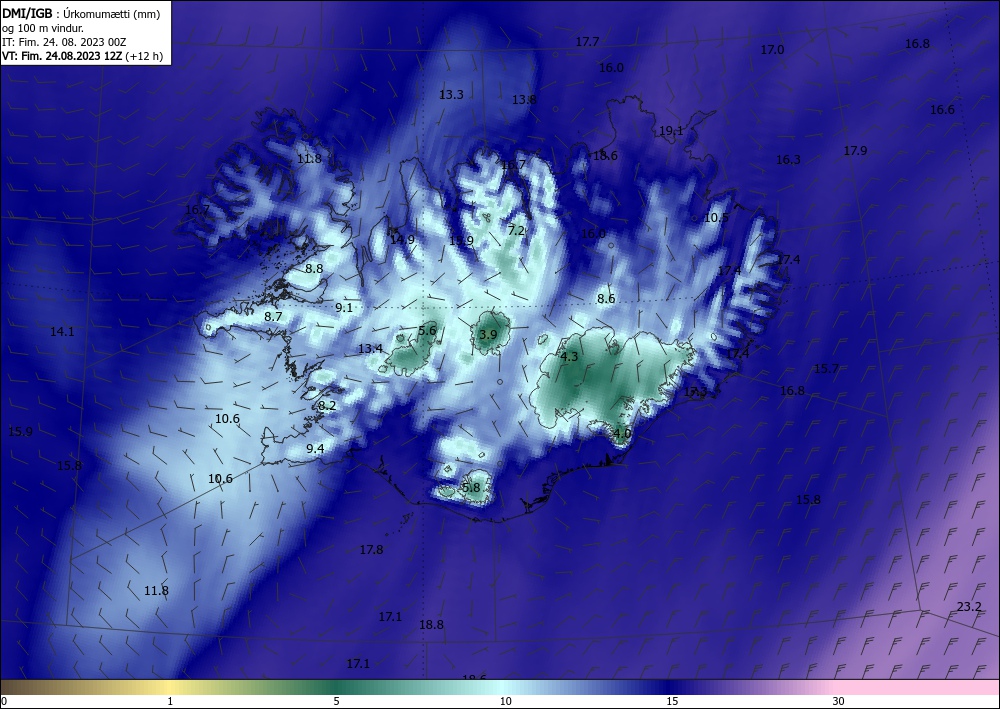
Task: Click the 15.7 value east of Iceland
Action: point(827,369)
